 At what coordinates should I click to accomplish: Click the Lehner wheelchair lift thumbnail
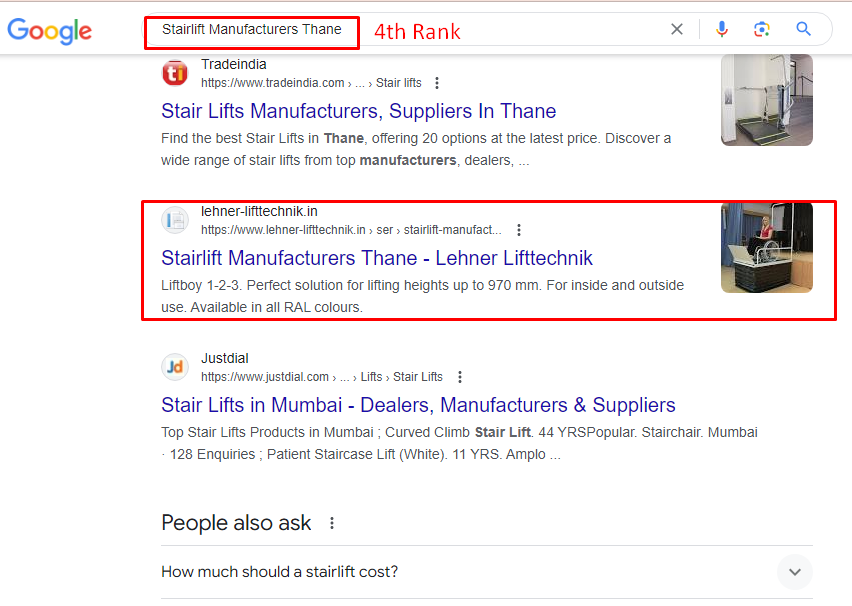pyautogui.click(x=767, y=248)
